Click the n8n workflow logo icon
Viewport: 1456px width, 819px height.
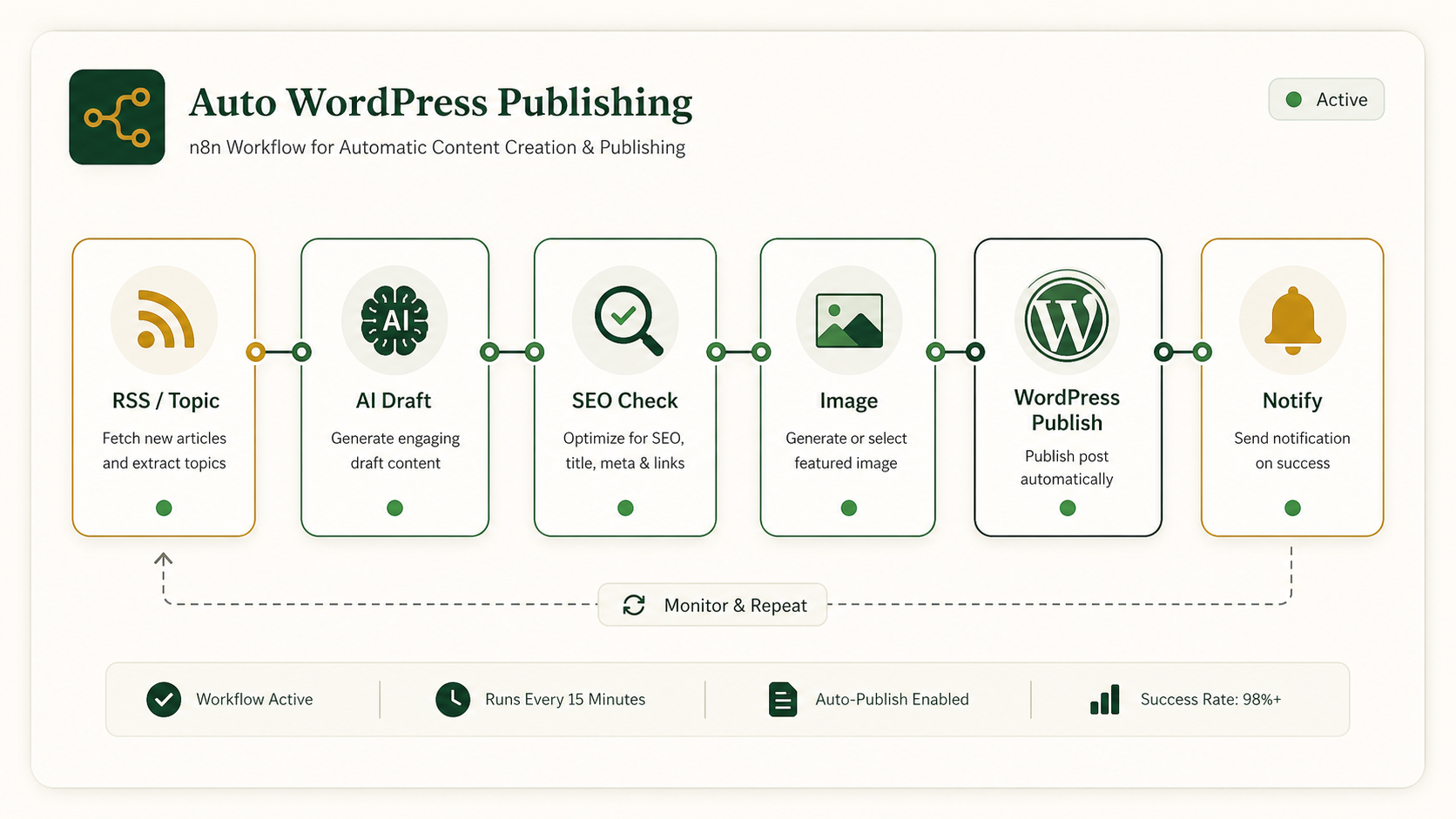pyautogui.click(x=117, y=117)
